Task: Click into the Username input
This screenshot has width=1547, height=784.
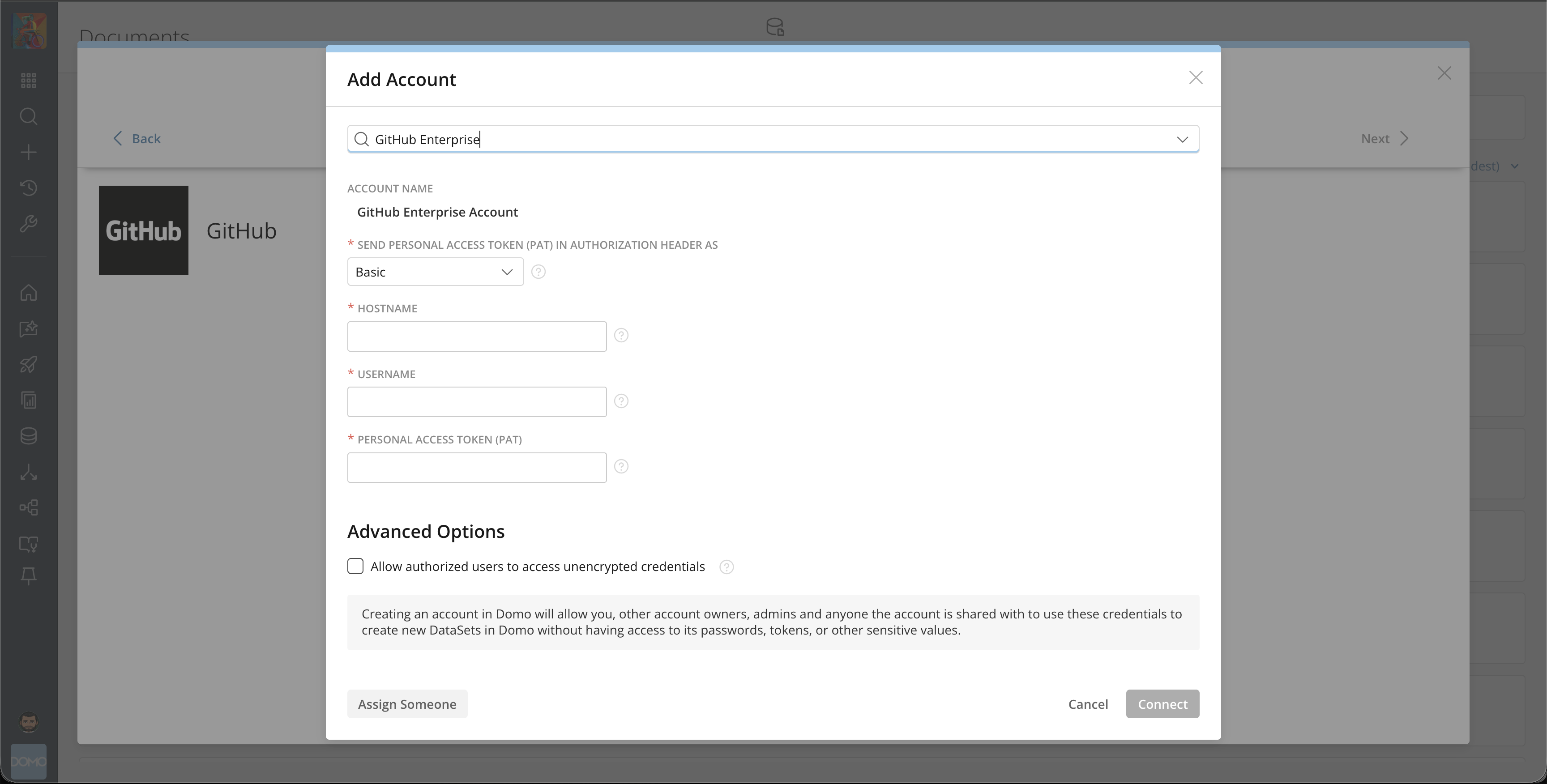Action: pyautogui.click(x=477, y=402)
